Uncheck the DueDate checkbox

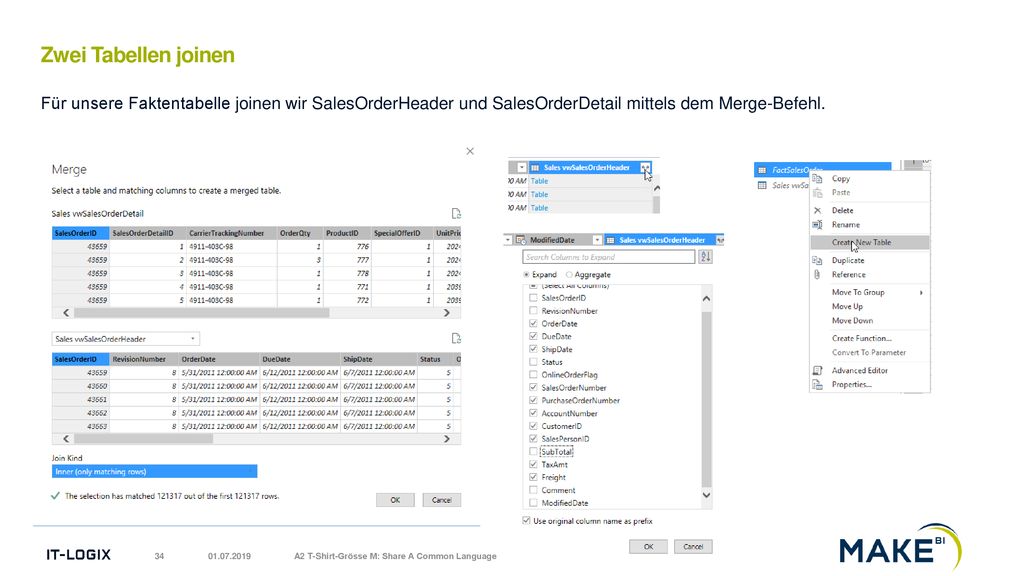[533, 336]
